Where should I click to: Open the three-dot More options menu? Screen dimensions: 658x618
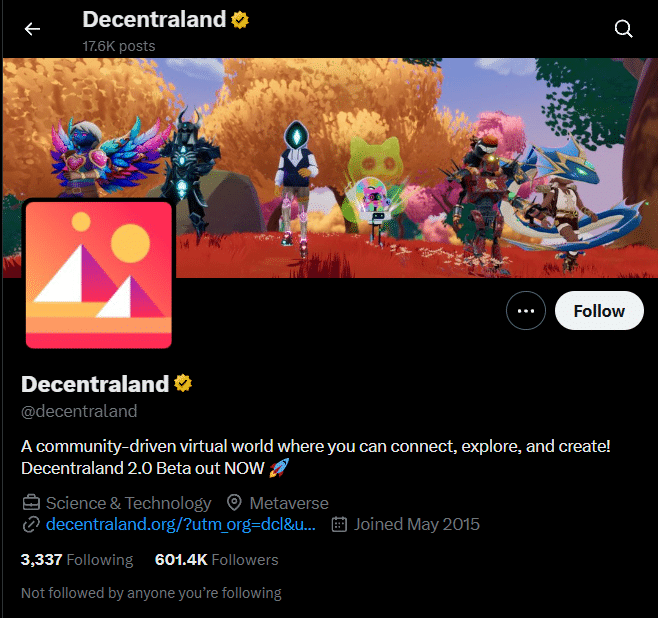(526, 311)
